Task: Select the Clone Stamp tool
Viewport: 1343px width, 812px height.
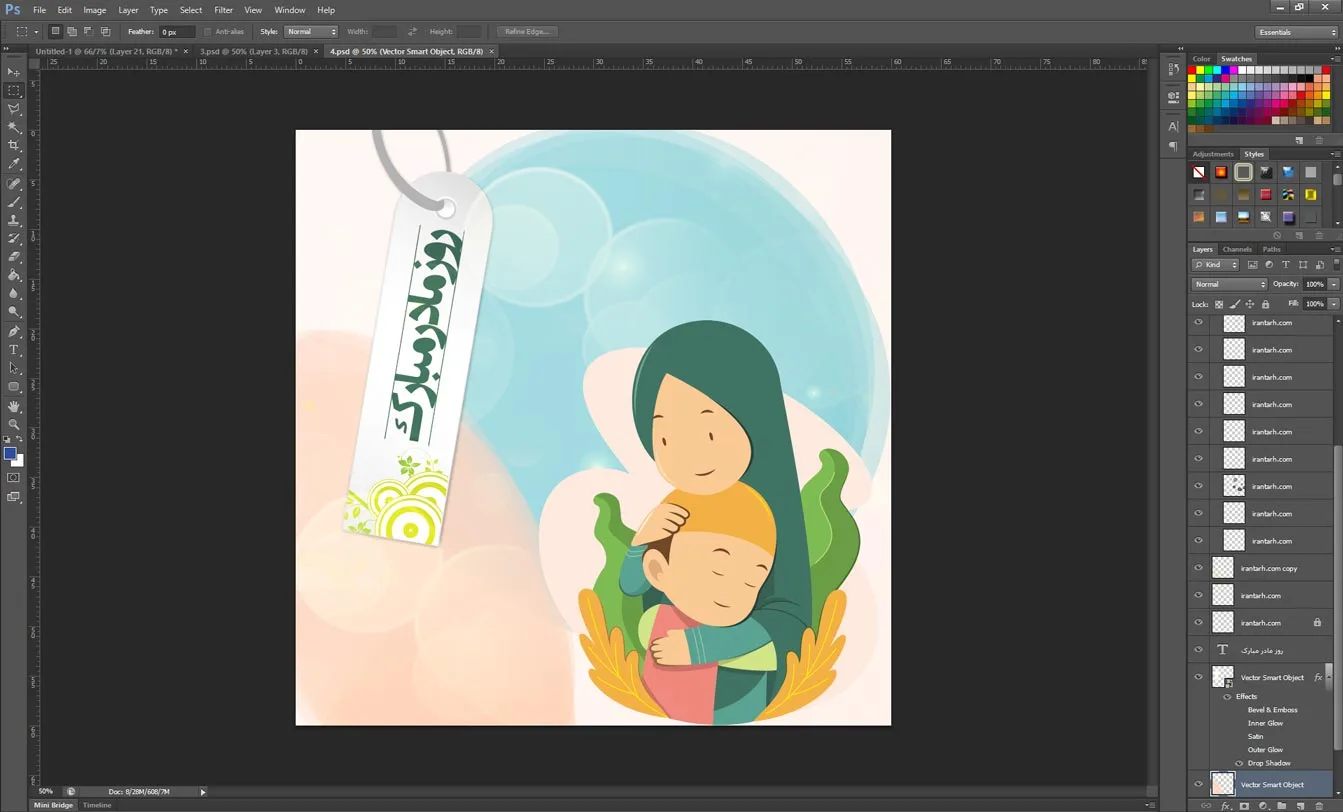Action: pyautogui.click(x=14, y=220)
